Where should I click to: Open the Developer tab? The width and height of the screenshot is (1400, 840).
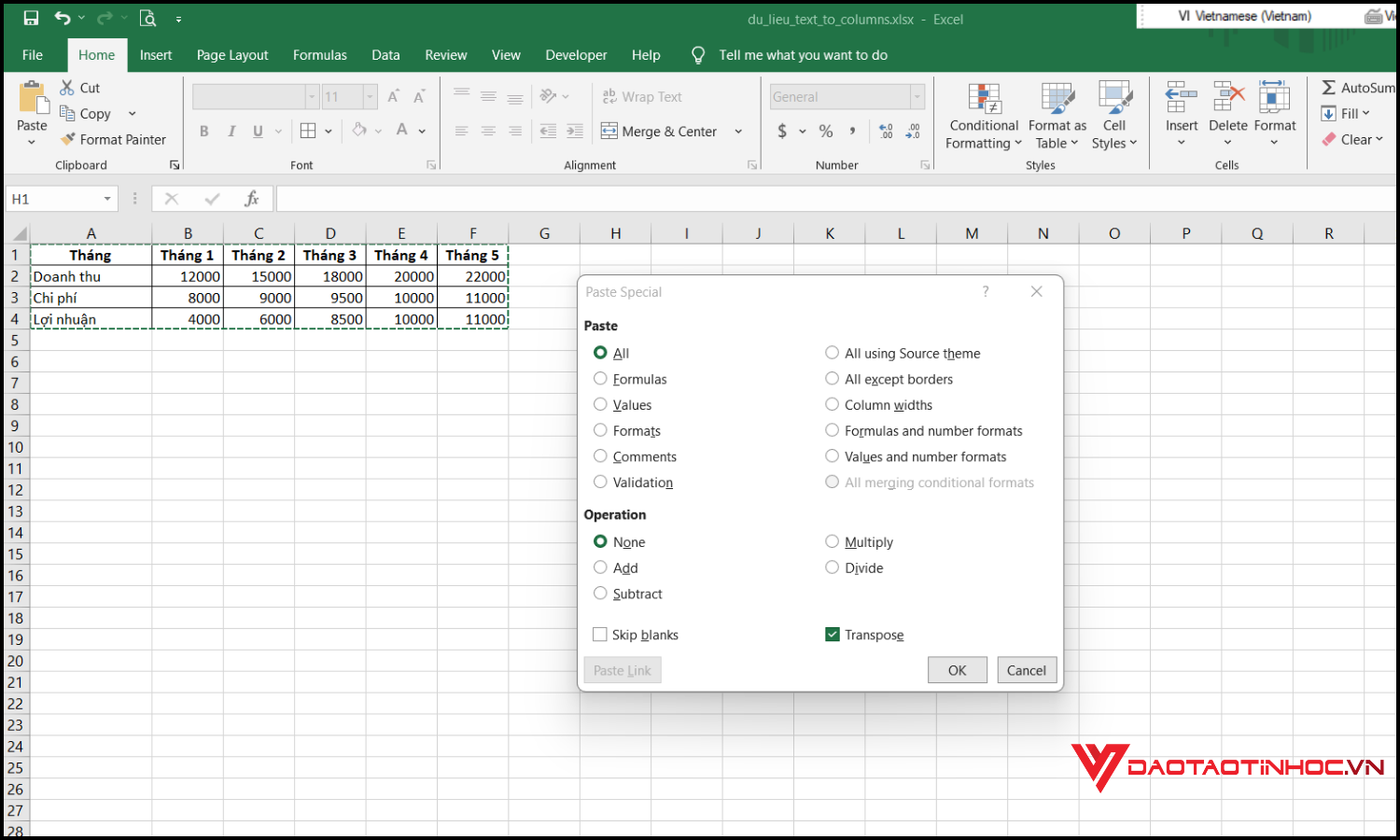coord(576,55)
